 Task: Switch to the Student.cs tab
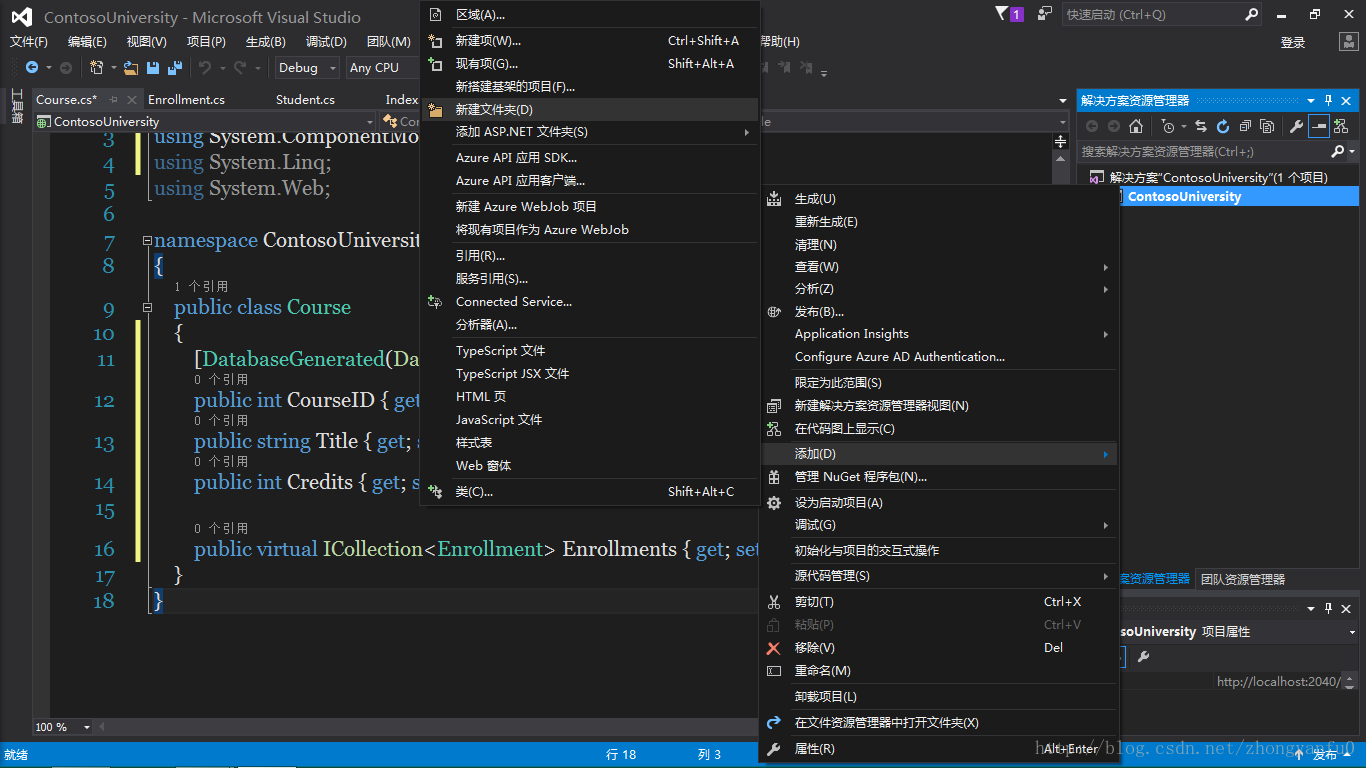point(305,99)
